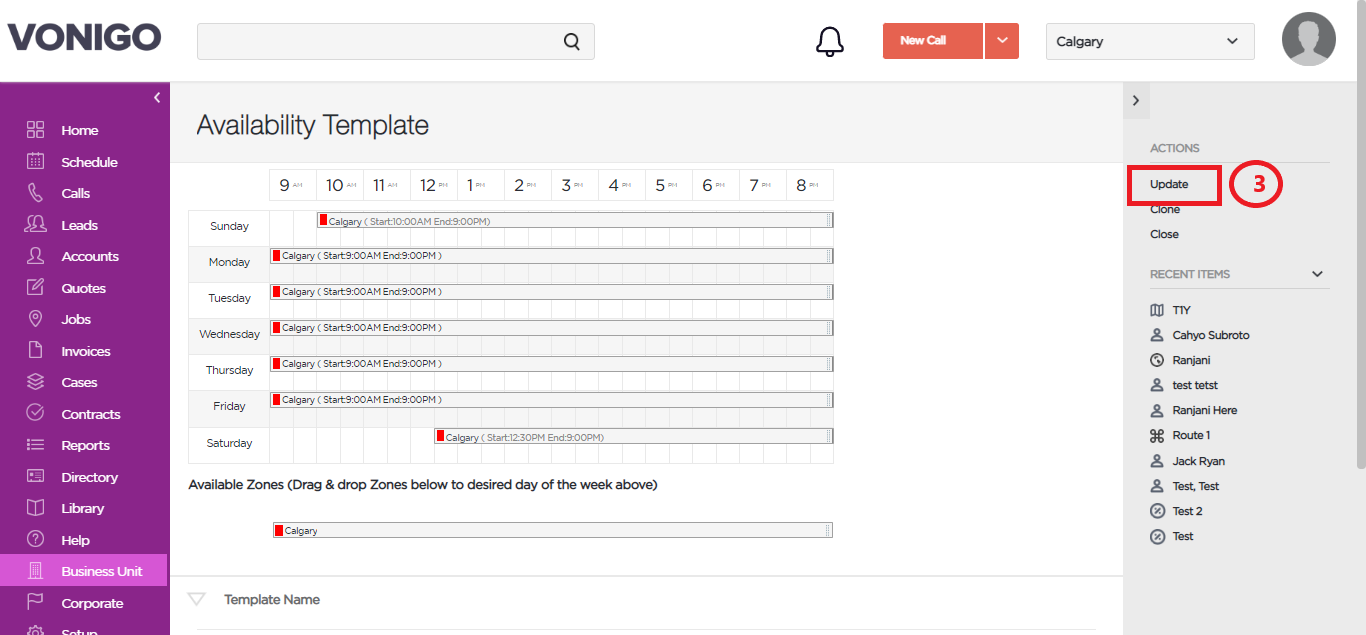The width and height of the screenshot is (1366, 635).
Task: Click the Calls phone icon
Action: [x=36, y=193]
